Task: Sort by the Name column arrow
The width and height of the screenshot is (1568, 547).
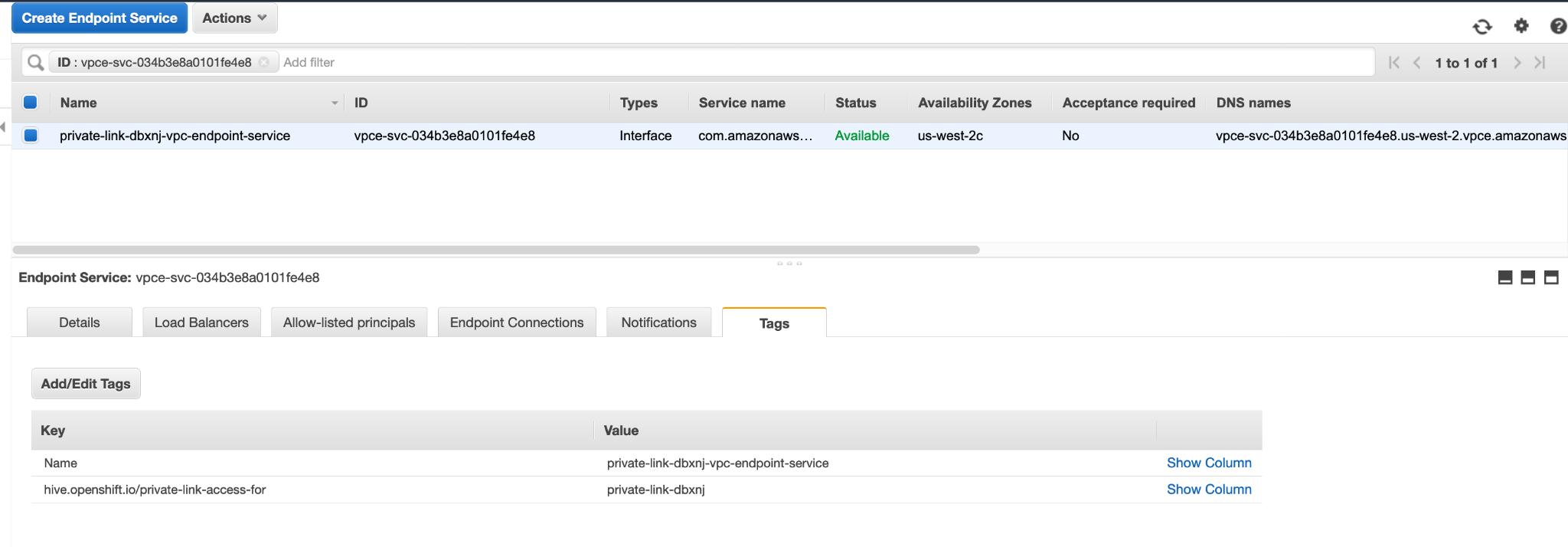Action: (x=335, y=103)
